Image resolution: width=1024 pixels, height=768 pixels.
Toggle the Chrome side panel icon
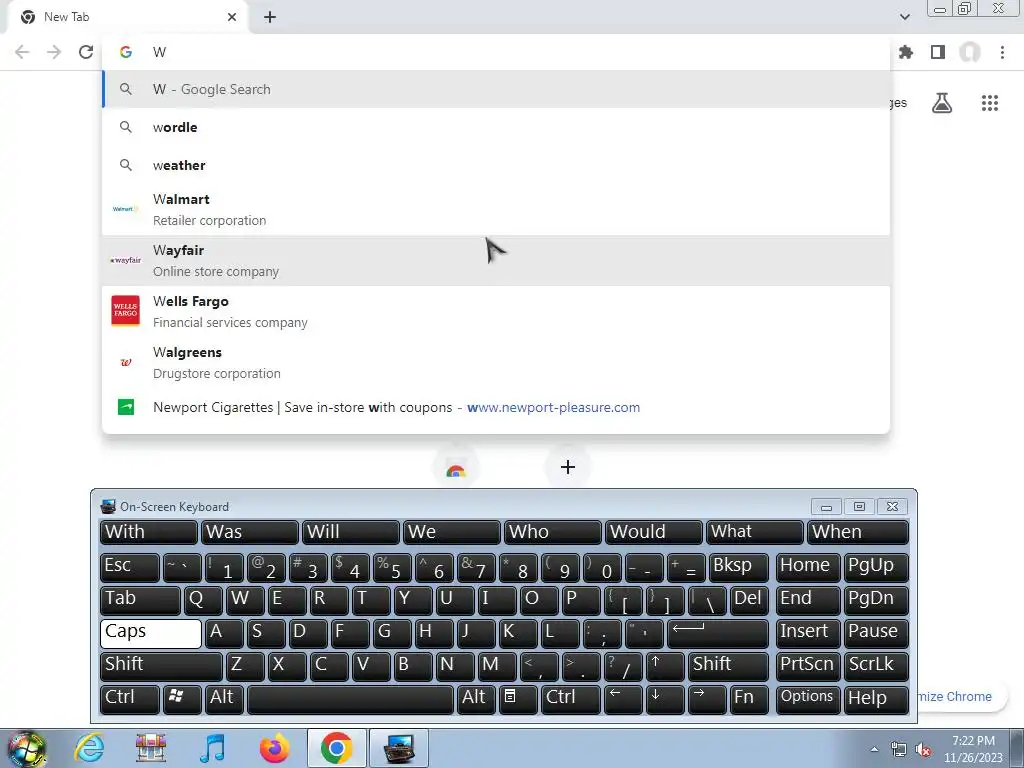click(938, 52)
